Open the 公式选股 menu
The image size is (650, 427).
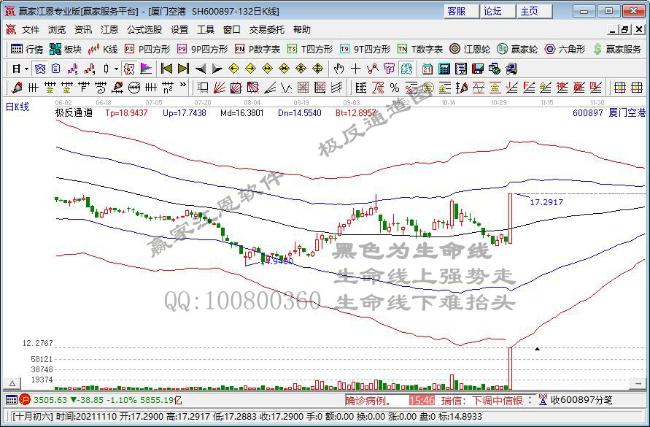tap(144, 30)
